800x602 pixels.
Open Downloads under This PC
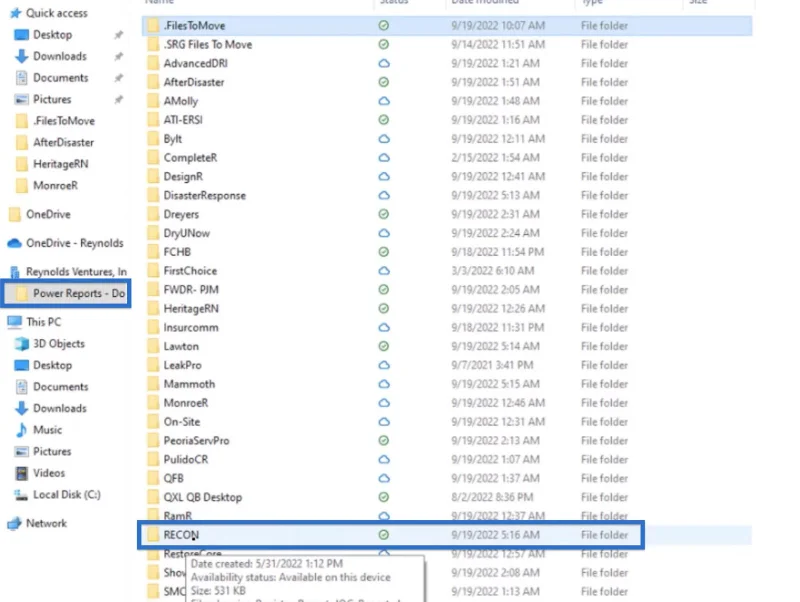(x=51, y=408)
